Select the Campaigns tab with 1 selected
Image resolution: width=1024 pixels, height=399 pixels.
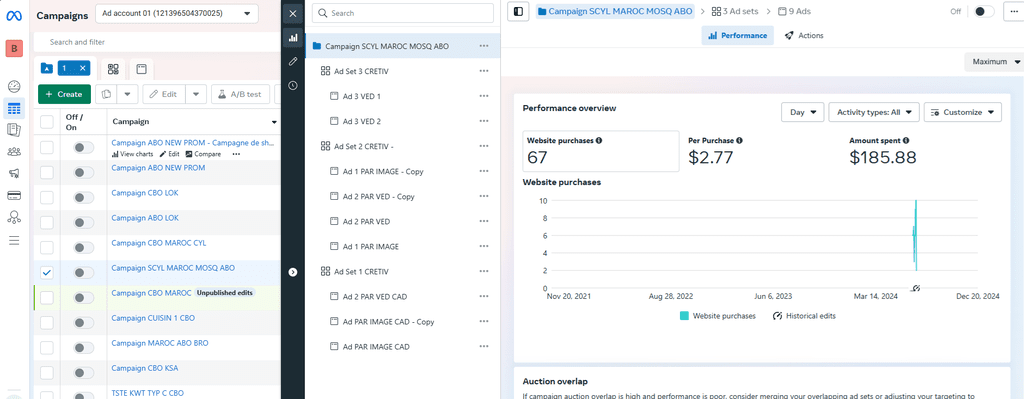[64, 68]
